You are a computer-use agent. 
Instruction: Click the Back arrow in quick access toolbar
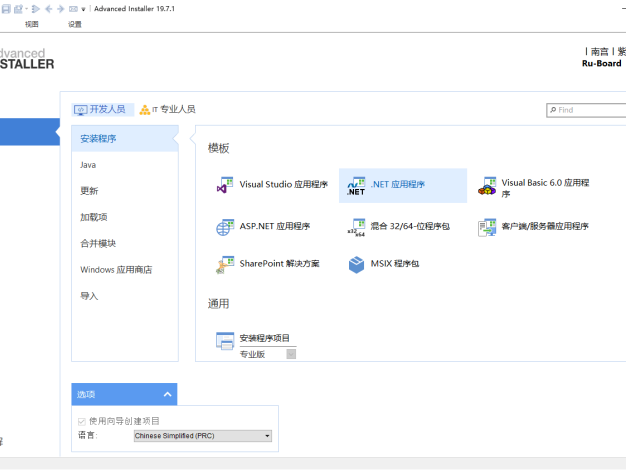click(x=48, y=9)
